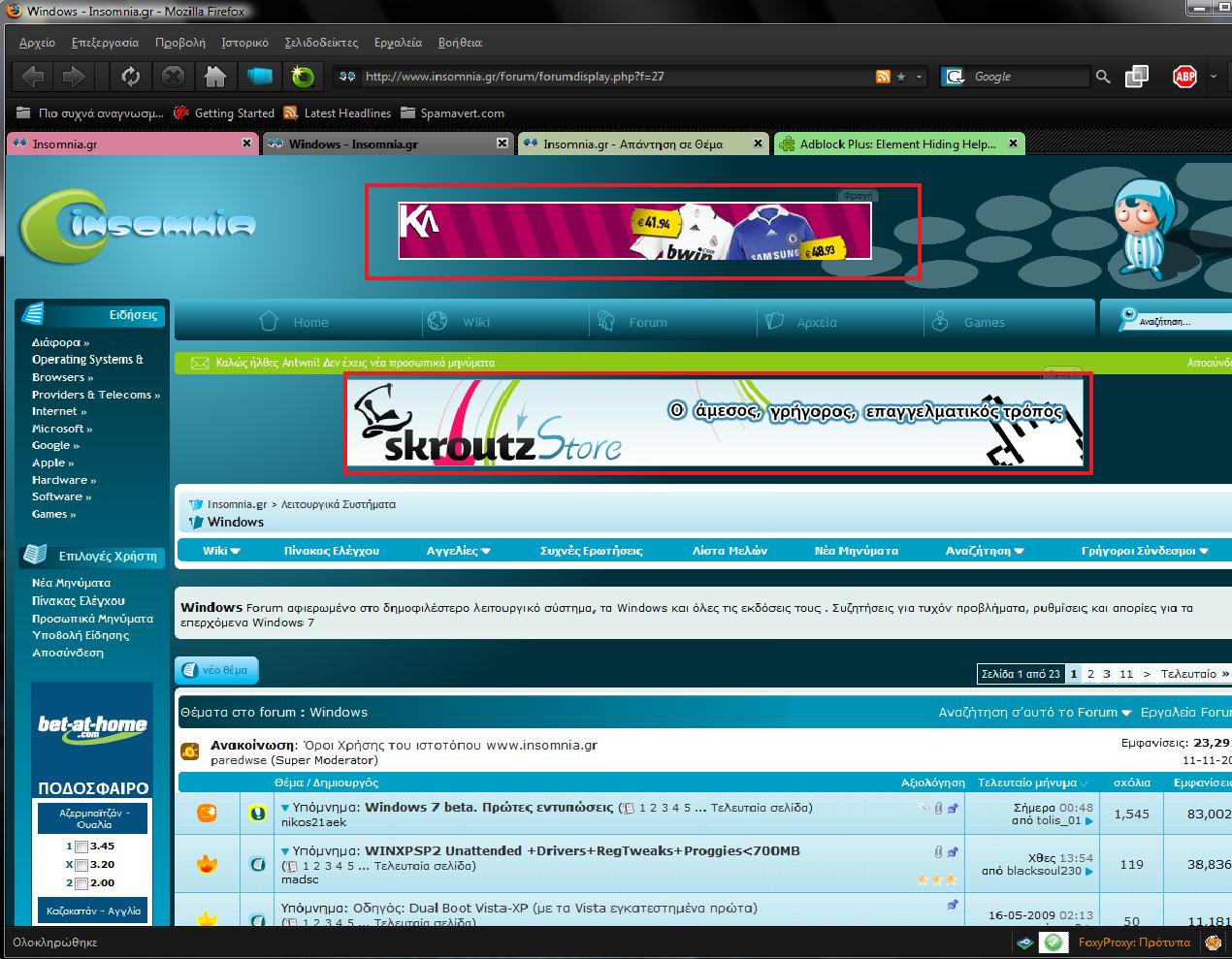The width and height of the screenshot is (1232, 959).
Task: Click the blue icon next to Home button
Action: click(x=259, y=76)
